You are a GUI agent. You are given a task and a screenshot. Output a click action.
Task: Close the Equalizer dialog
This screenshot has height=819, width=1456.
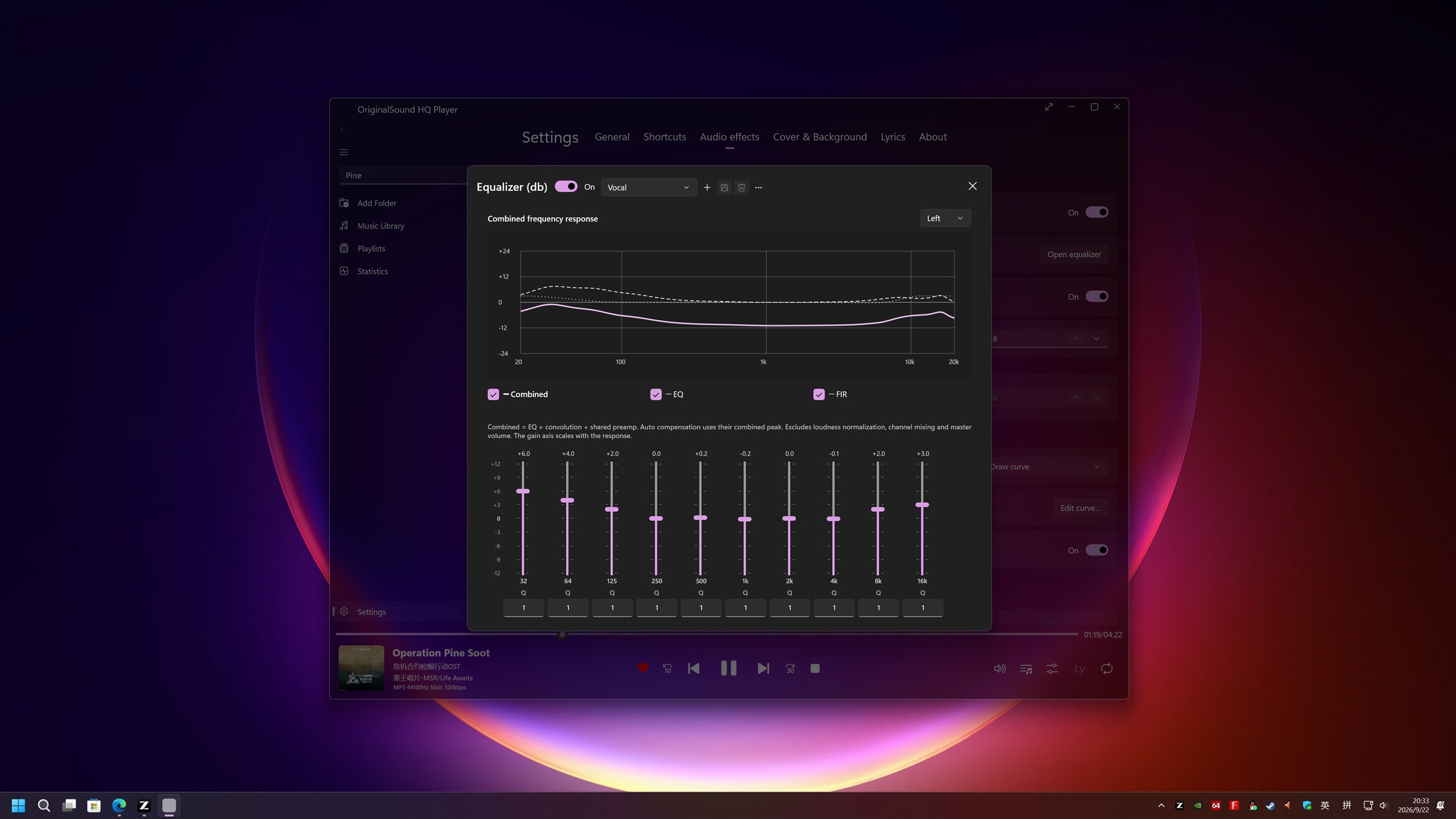coord(973,186)
